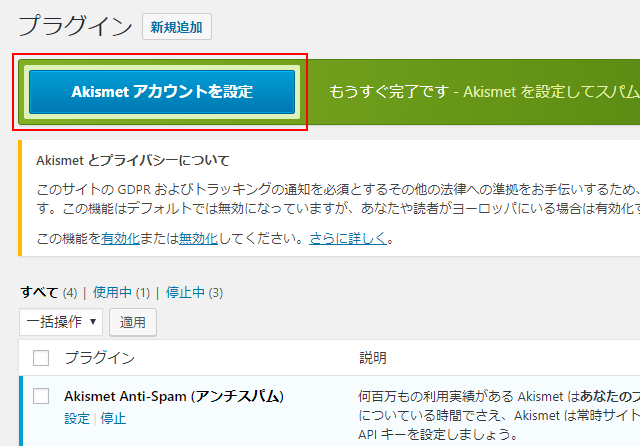The height and width of the screenshot is (446, 640).
Task: Click Akismet Anti-Spam (アンチスパム) plugin name
Action: (x=174, y=396)
